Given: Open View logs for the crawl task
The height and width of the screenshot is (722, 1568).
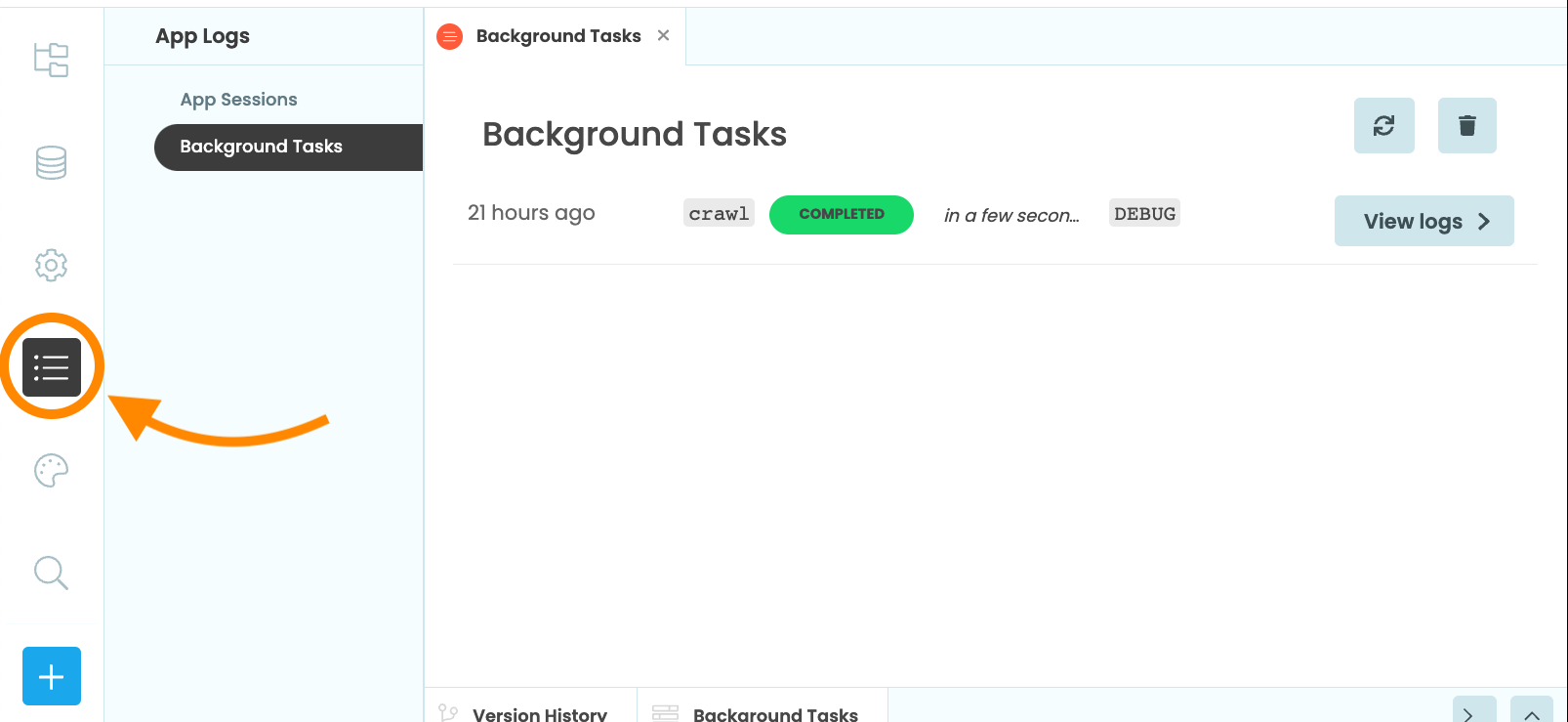Looking at the screenshot, I should (x=1424, y=221).
